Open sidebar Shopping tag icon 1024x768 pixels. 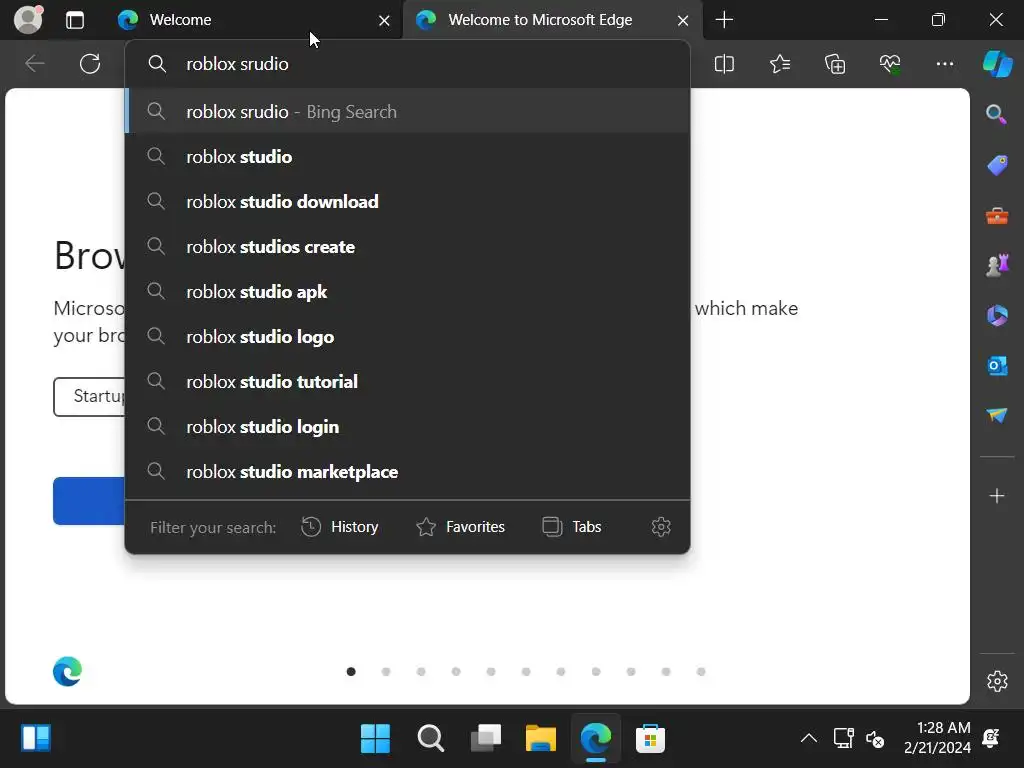tap(997, 165)
